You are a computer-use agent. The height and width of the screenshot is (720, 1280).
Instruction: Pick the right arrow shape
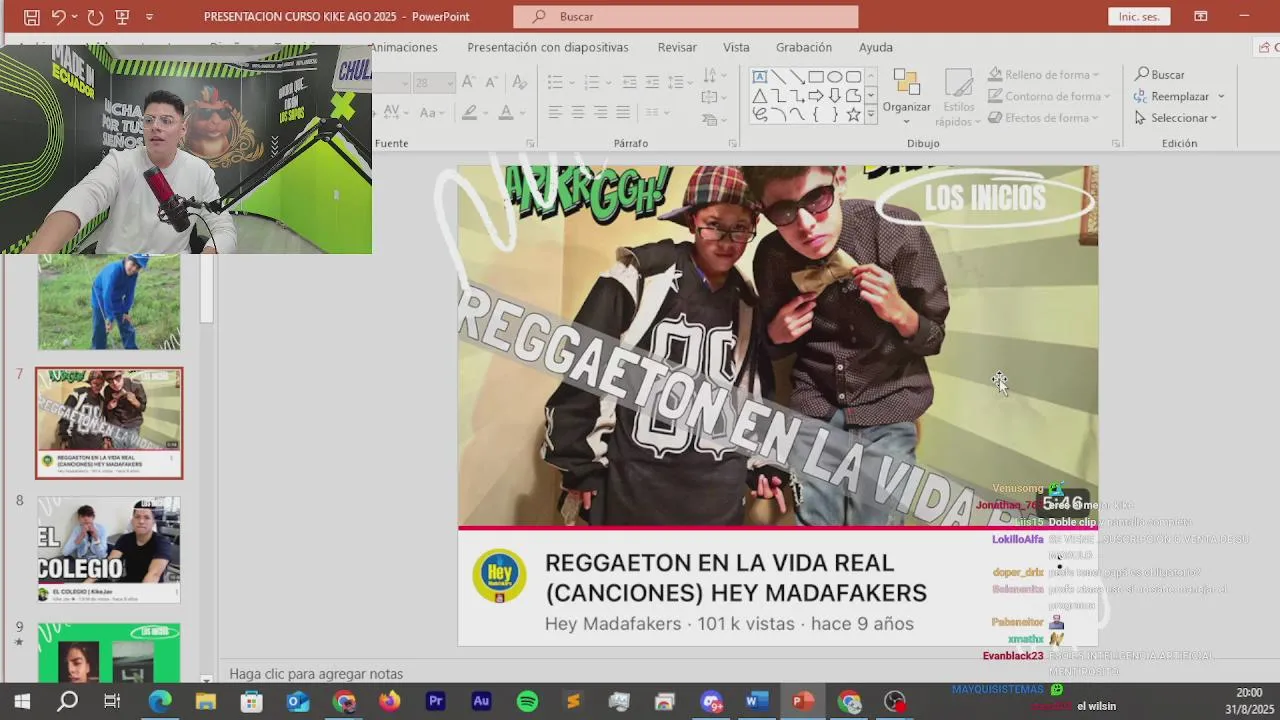[x=816, y=96]
